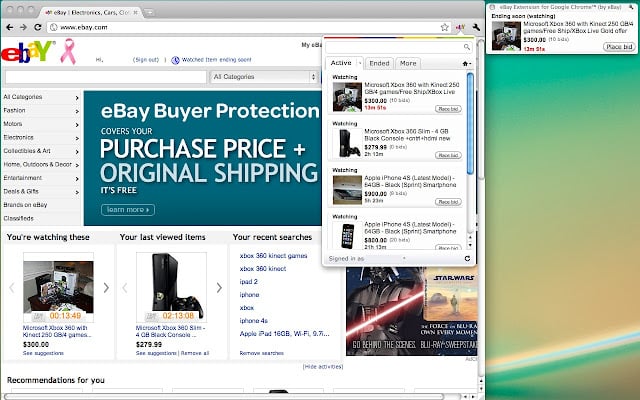Viewport: 640px width, 400px height.
Task: Close the eBay browser tab
Action: pos(136,13)
